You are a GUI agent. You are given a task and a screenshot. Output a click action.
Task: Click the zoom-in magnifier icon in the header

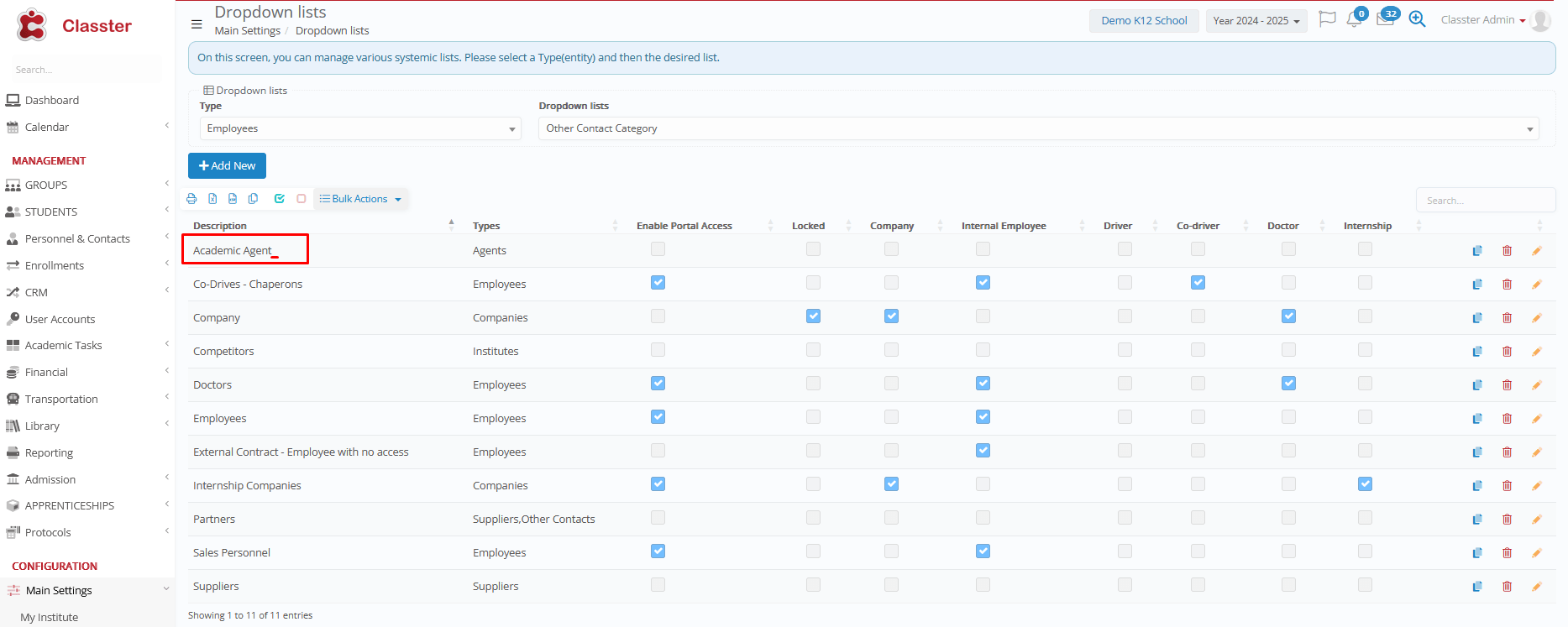coord(1417,19)
